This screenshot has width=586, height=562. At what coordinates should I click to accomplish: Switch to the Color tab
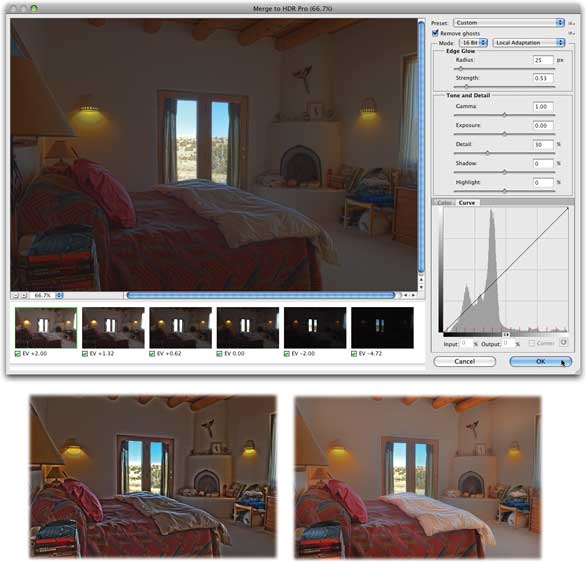[x=444, y=203]
